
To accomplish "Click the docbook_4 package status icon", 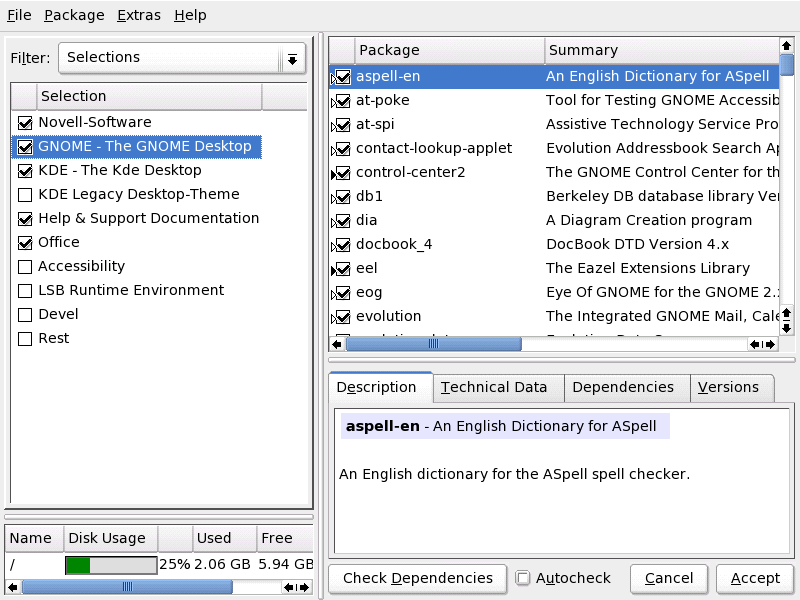I will coord(342,244).
